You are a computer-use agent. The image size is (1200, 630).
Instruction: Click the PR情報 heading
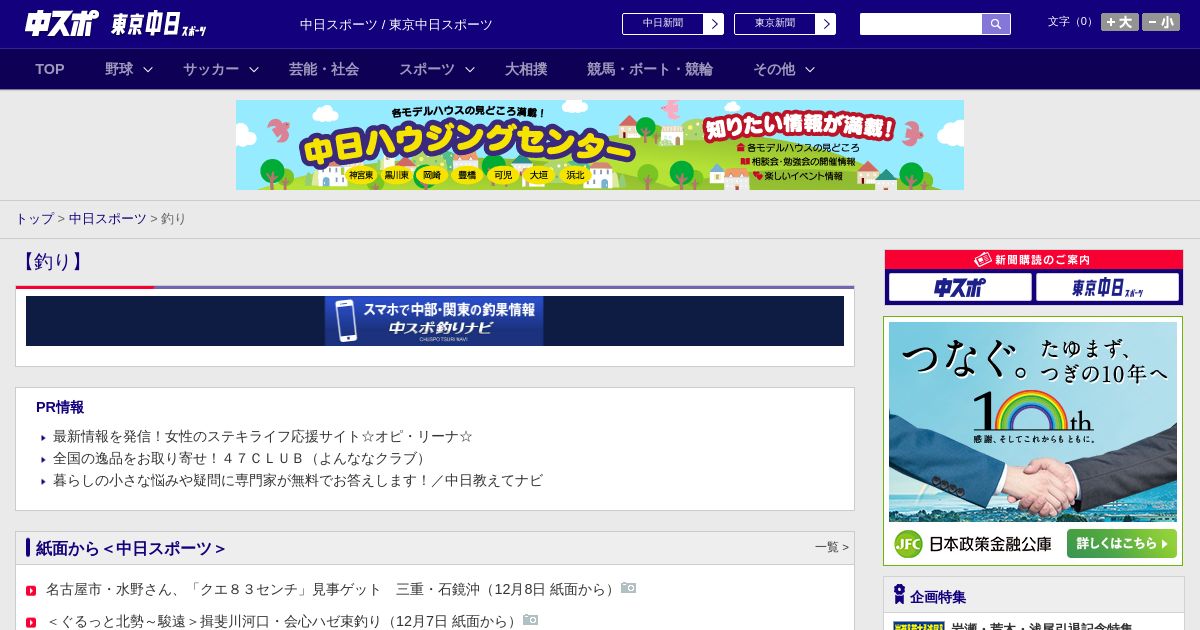(x=60, y=407)
